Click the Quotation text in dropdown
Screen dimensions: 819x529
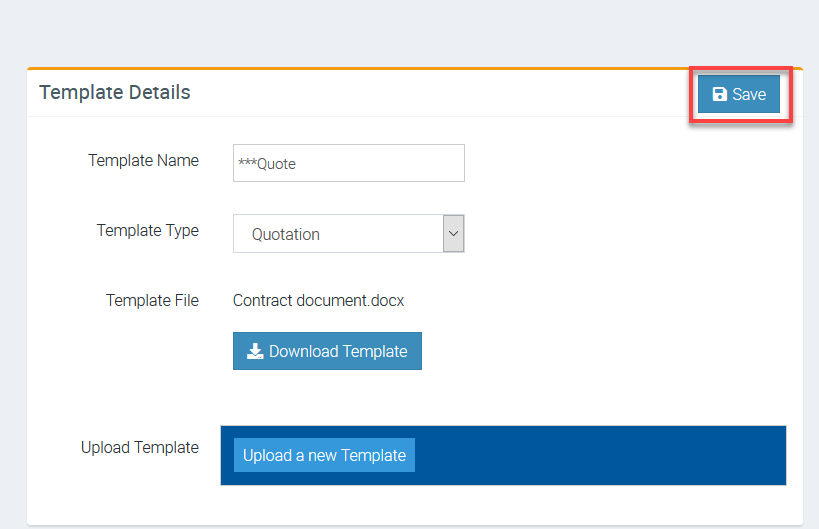point(286,234)
